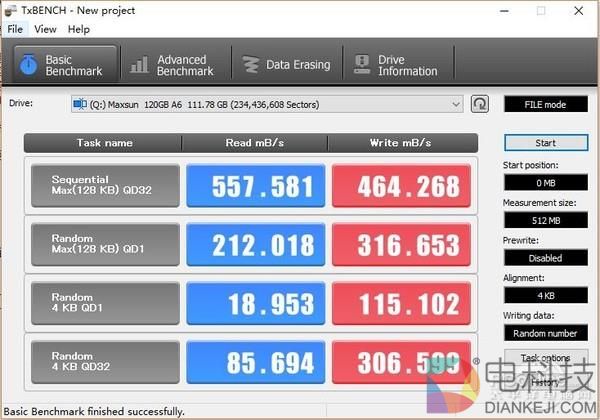Open the Measurement size 512 MB selector

(545, 220)
